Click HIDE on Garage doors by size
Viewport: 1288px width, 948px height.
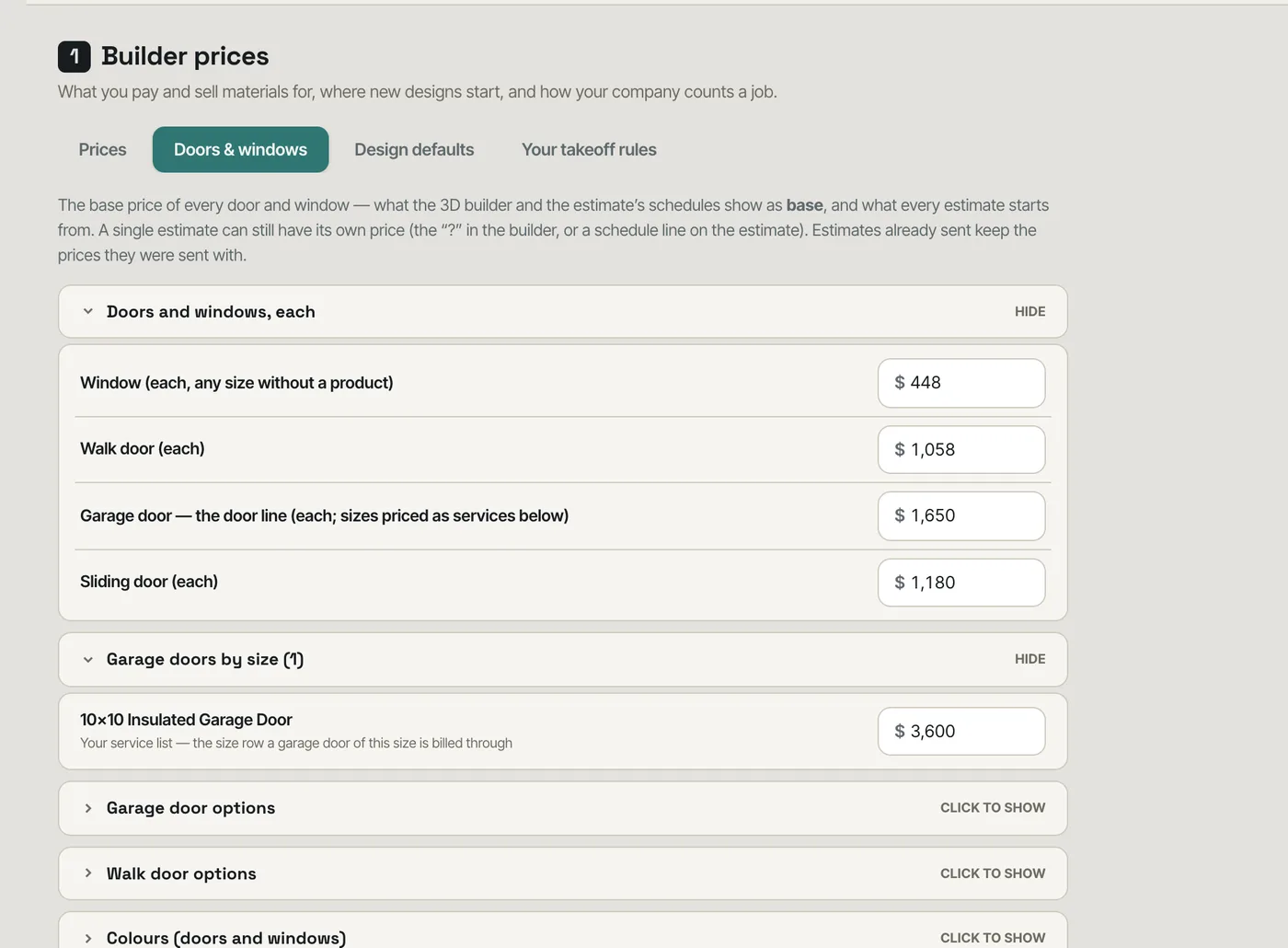tap(1029, 659)
